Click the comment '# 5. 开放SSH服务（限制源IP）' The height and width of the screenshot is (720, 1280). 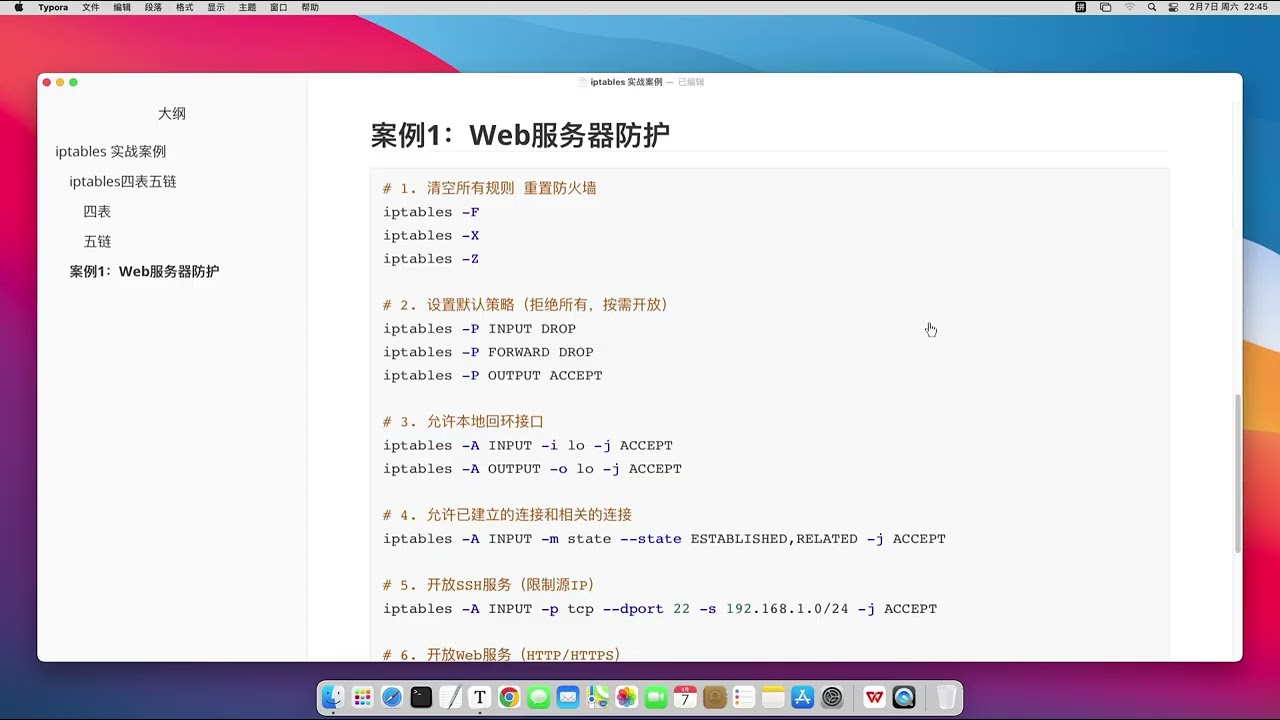point(489,585)
